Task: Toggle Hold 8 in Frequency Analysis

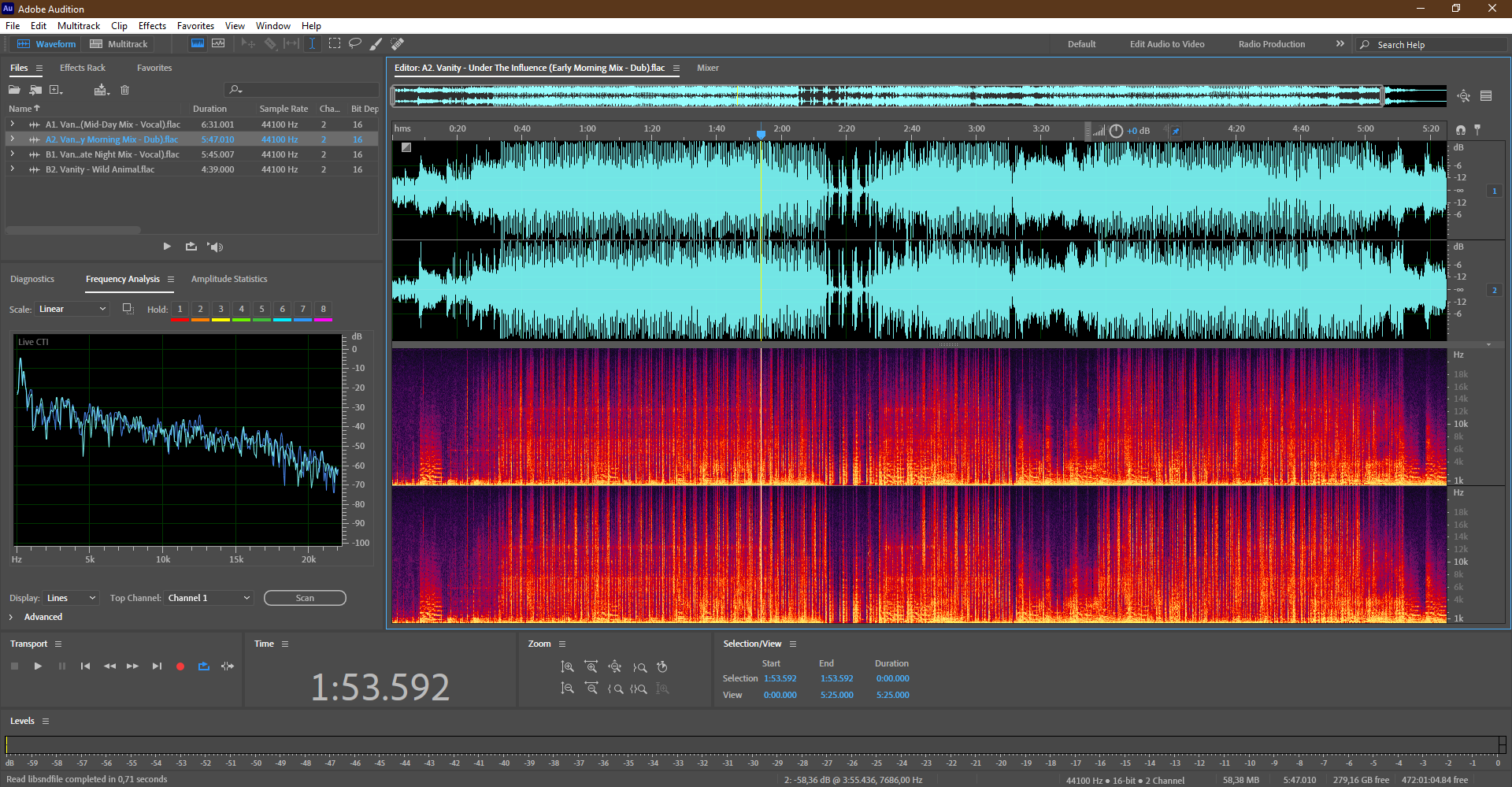Action: 324,310
